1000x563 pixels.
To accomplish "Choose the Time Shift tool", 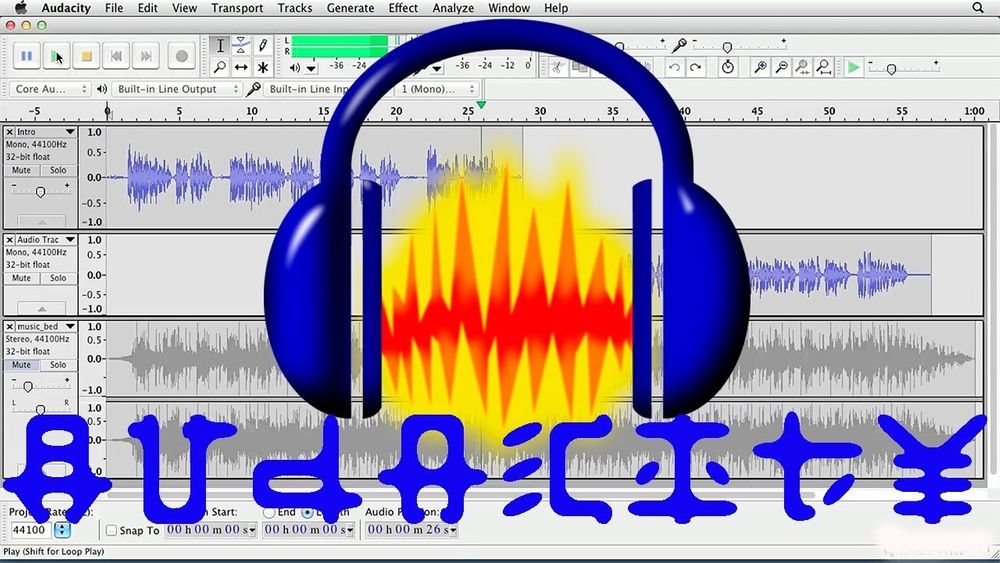I will (241, 68).
